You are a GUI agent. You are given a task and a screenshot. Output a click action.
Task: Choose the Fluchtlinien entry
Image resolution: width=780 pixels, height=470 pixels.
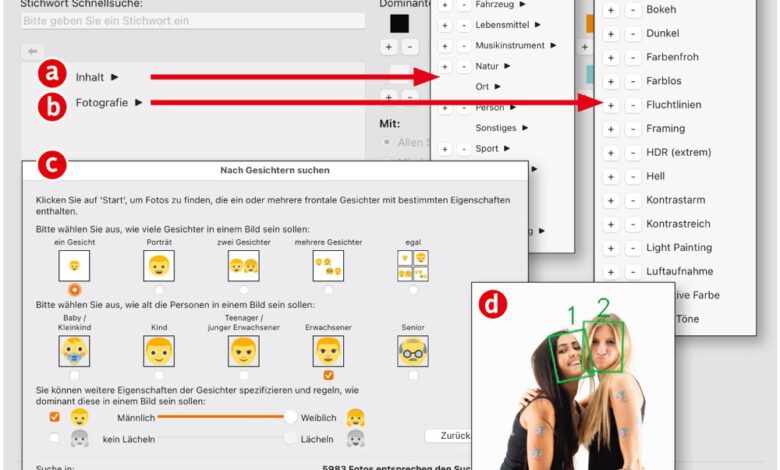(674, 105)
